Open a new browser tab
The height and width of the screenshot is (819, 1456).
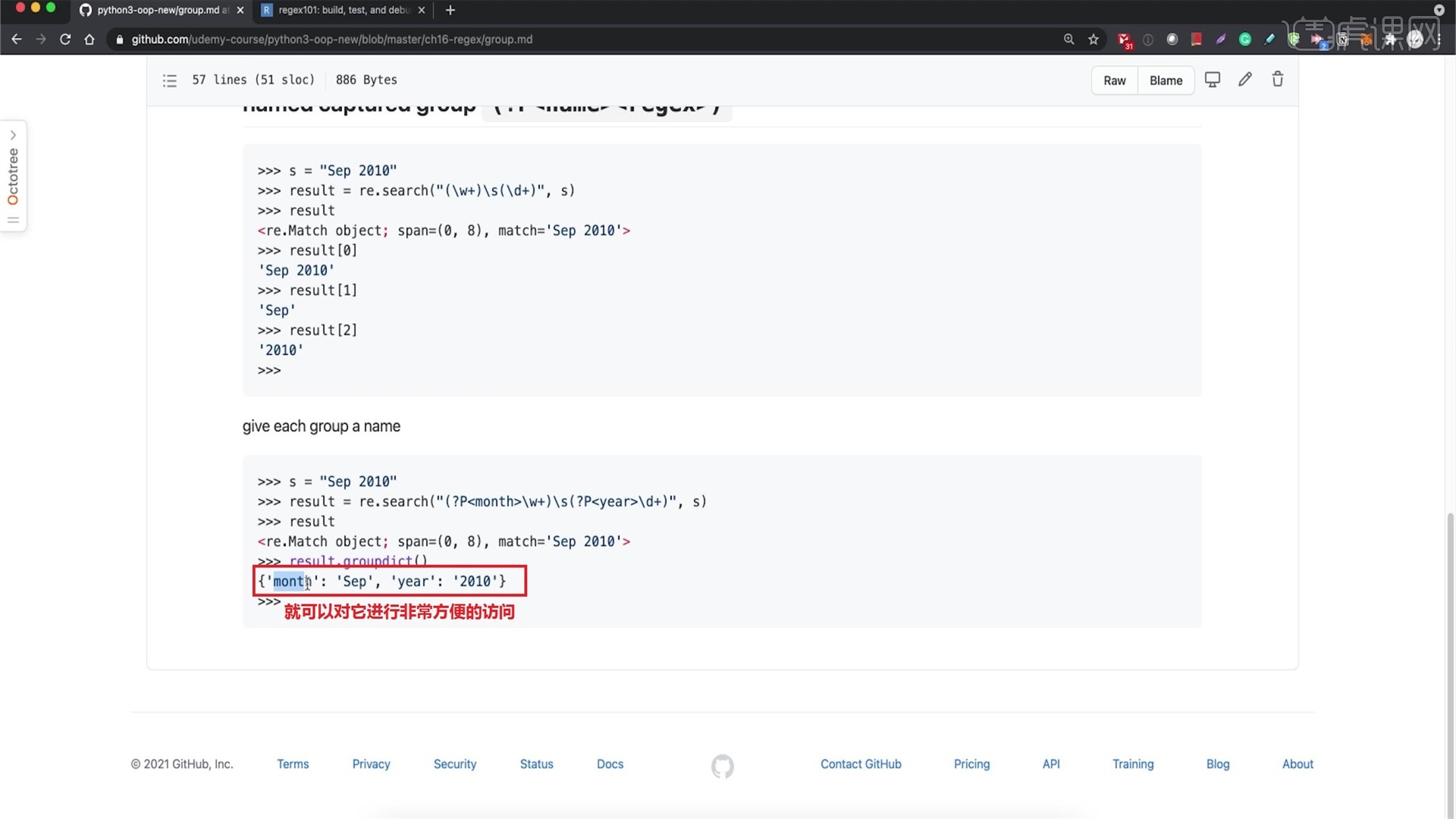click(x=450, y=10)
